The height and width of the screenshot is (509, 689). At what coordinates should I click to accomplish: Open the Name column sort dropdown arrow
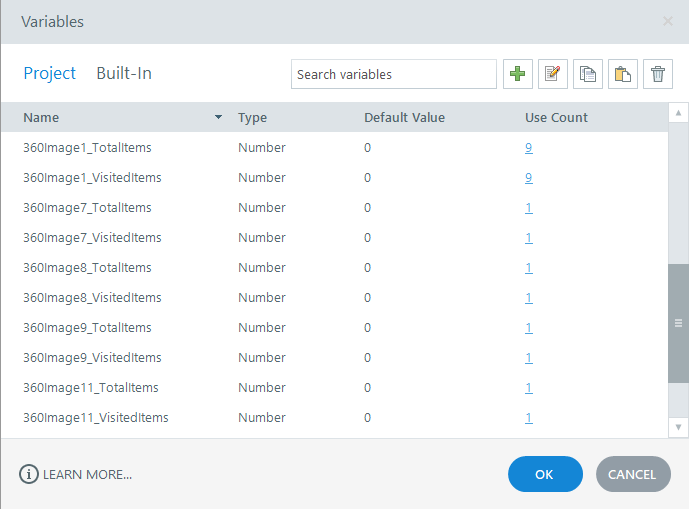218,118
